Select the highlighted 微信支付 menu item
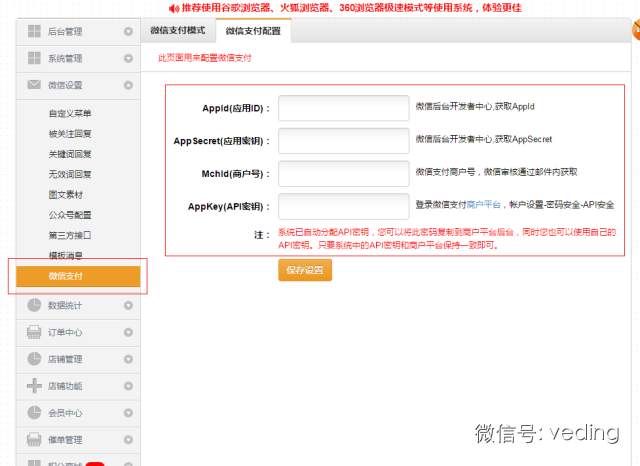The image size is (640, 466). tap(78, 276)
